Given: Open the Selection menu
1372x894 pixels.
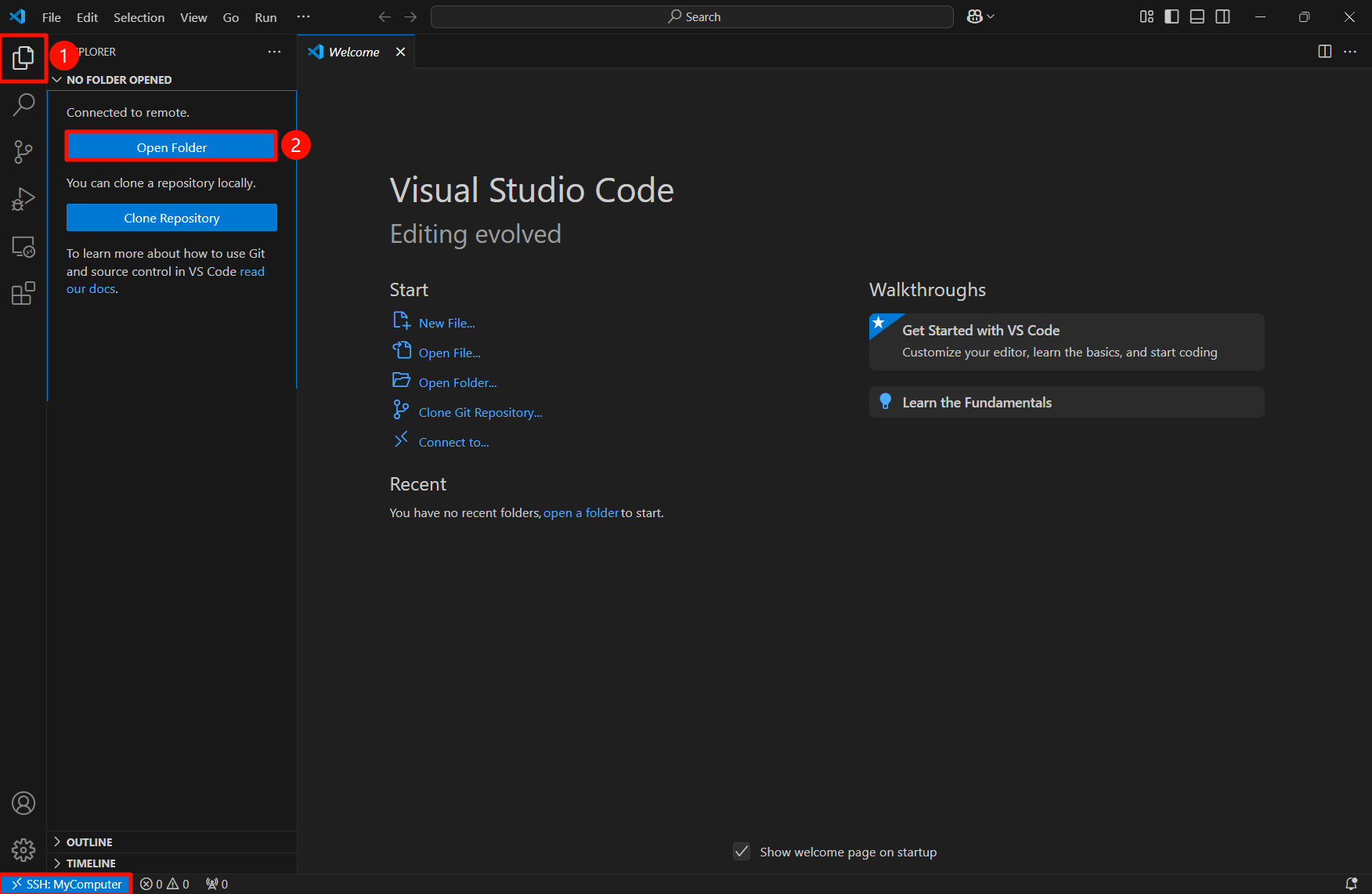Looking at the screenshot, I should point(139,17).
